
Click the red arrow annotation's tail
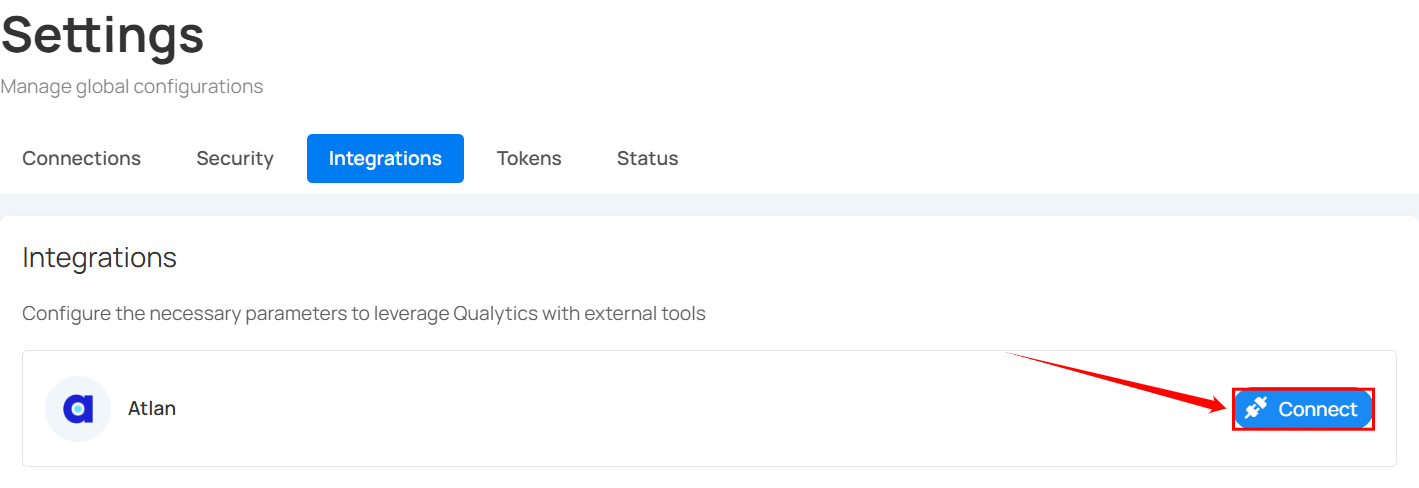pos(1010,354)
